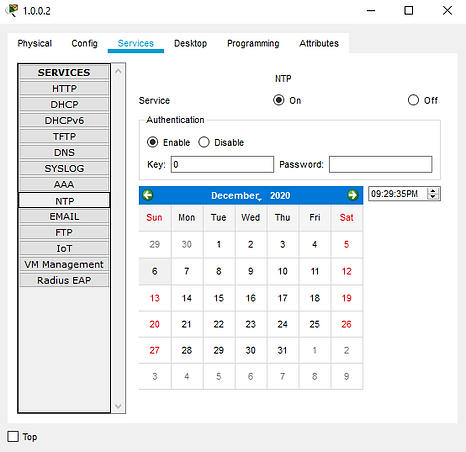466x452 pixels.
Task: Decrease time with spinner down arrow
Action: [433, 197]
